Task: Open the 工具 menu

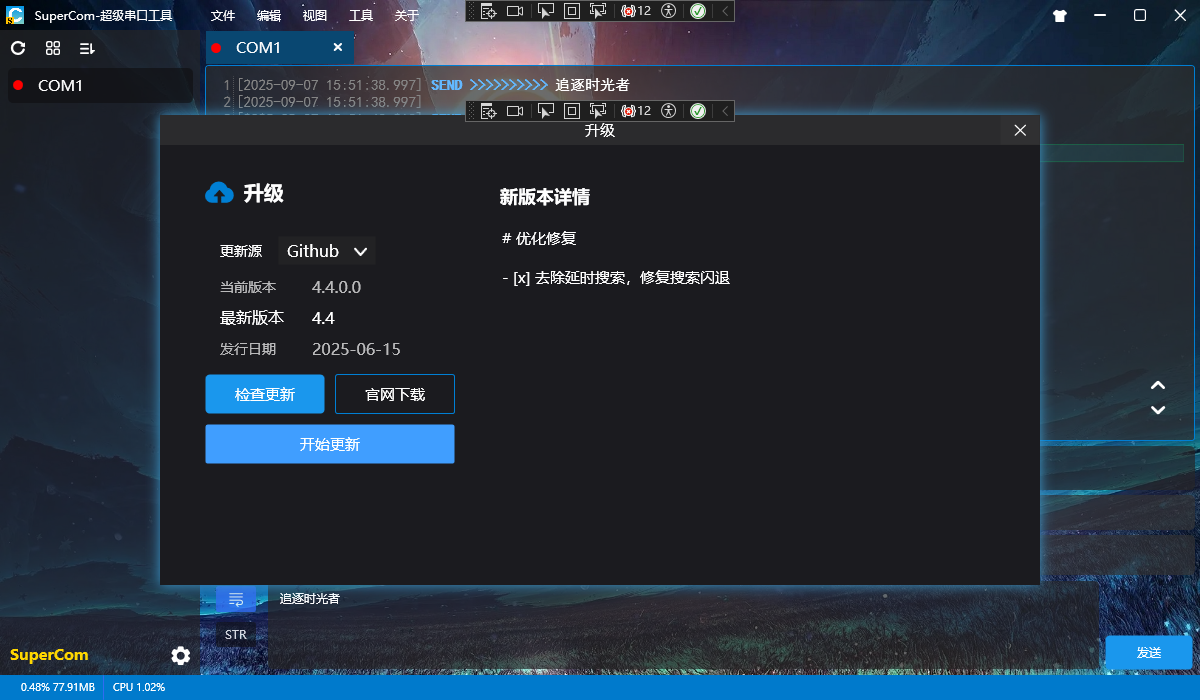Action: pyautogui.click(x=361, y=16)
